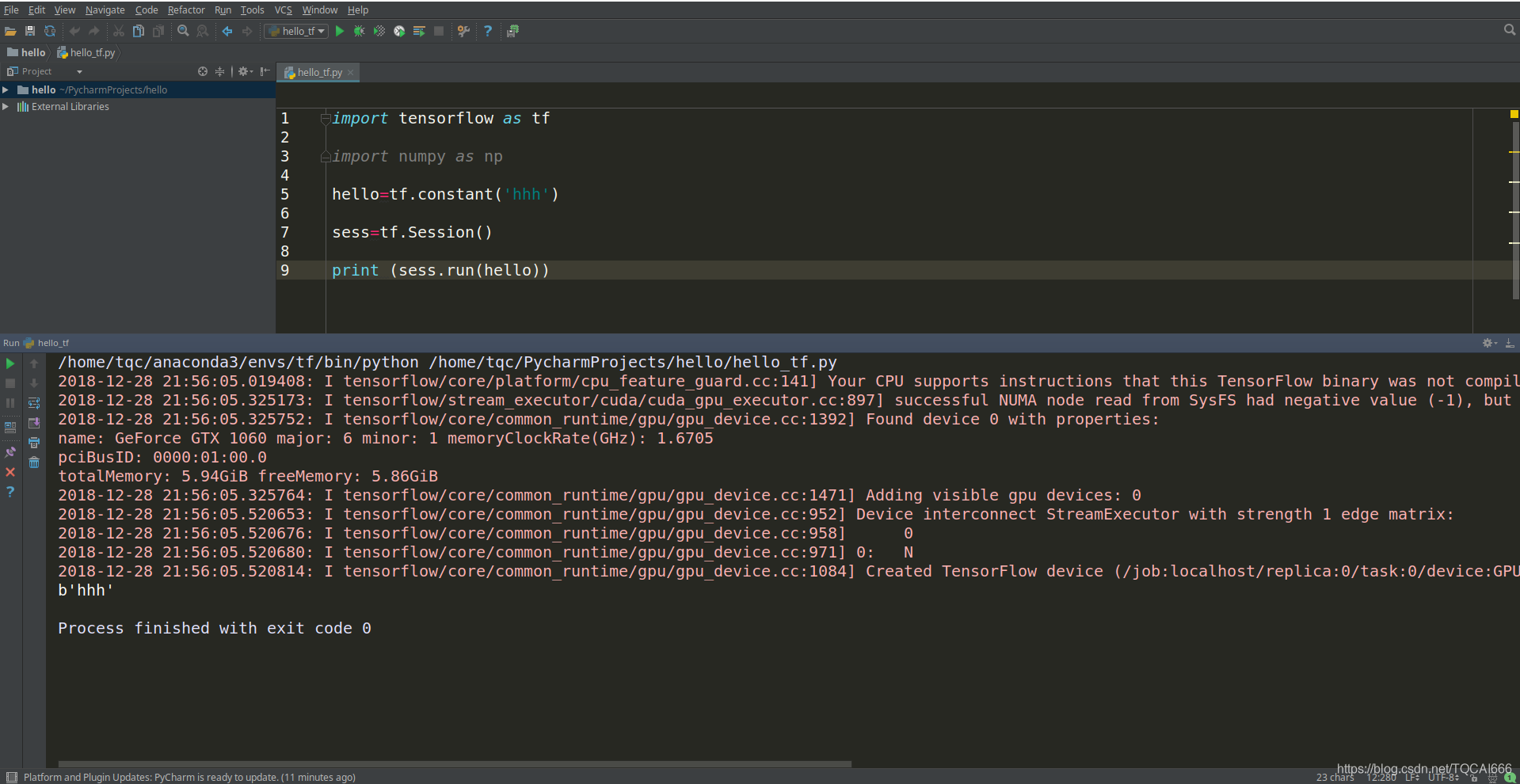Screen dimensions: 1520x784
Task: Click the Find magnifier icon
Action: coord(183,31)
